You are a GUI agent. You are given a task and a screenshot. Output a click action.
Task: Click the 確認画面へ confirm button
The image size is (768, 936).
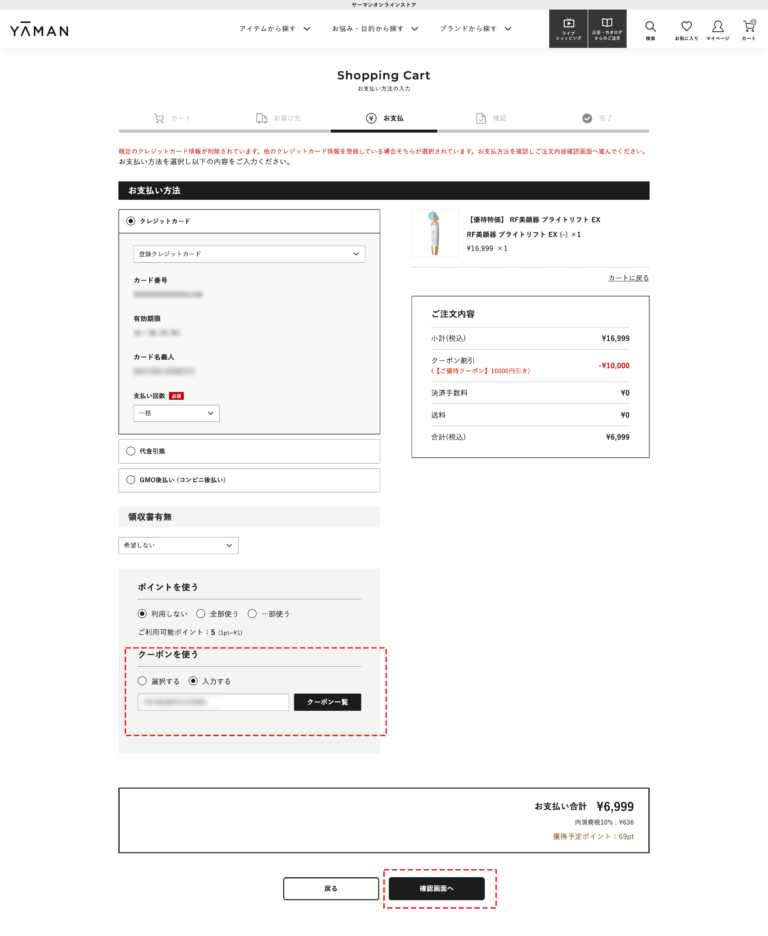click(x=436, y=888)
